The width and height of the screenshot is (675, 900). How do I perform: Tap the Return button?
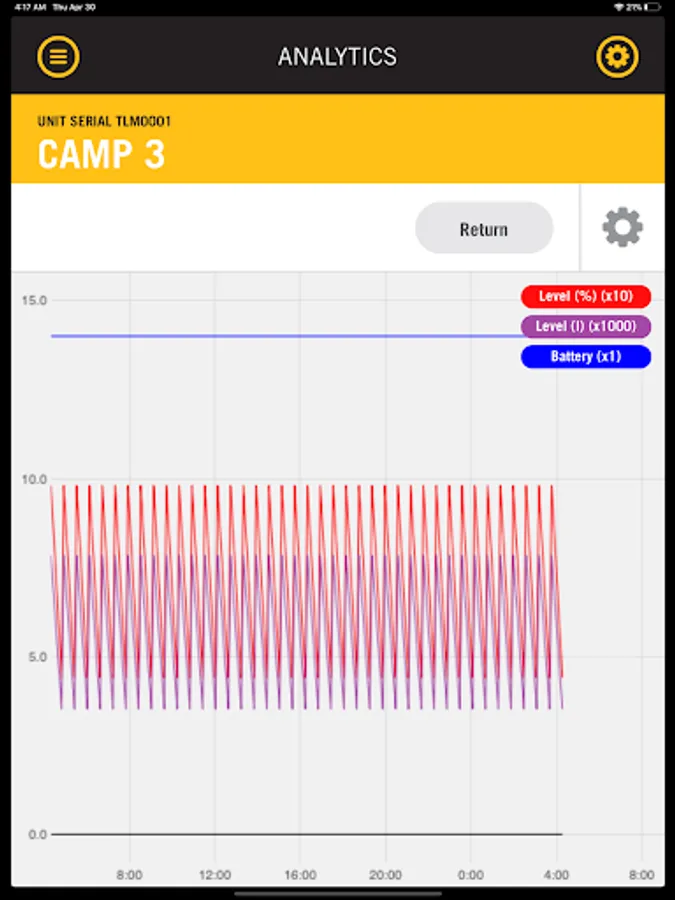click(484, 228)
